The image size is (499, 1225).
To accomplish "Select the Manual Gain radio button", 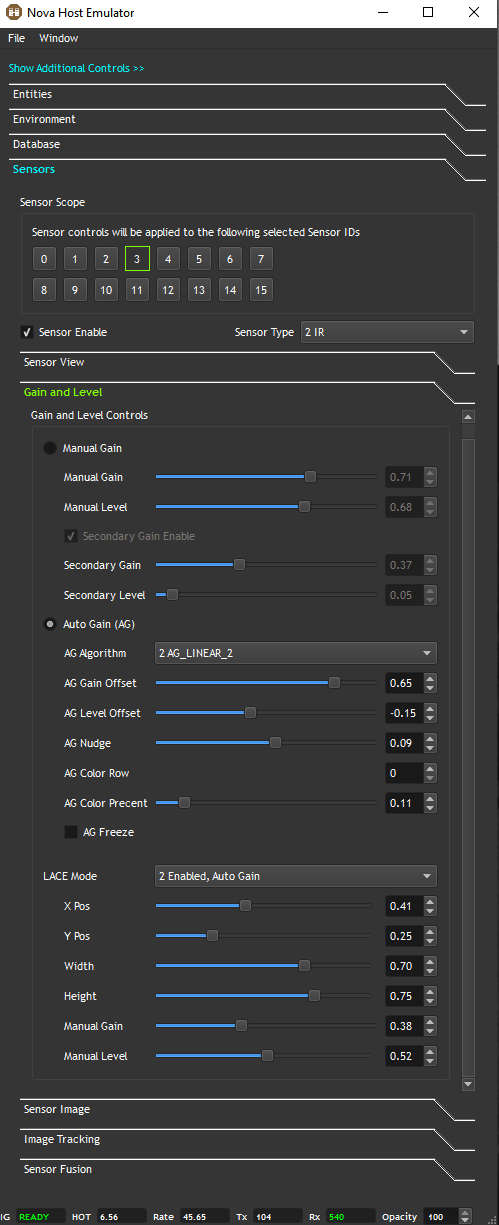I will click(x=50, y=449).
